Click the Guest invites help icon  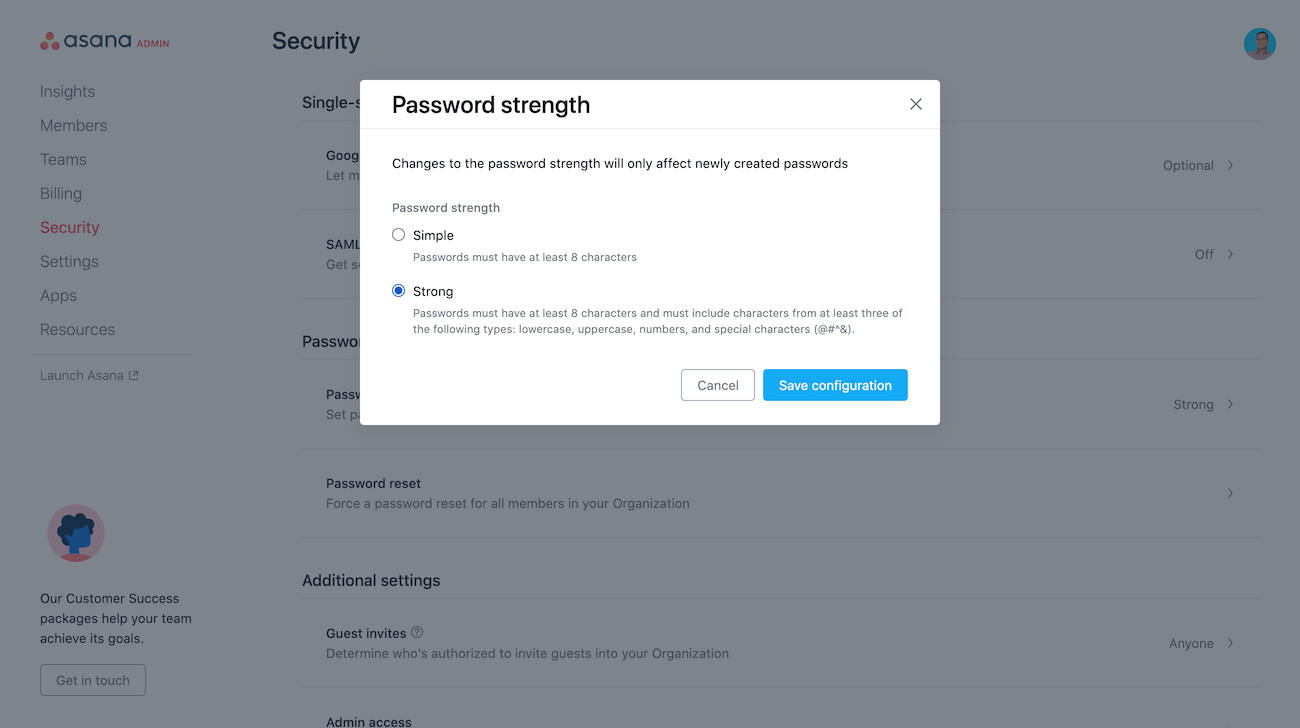click(x=417, y=632)
